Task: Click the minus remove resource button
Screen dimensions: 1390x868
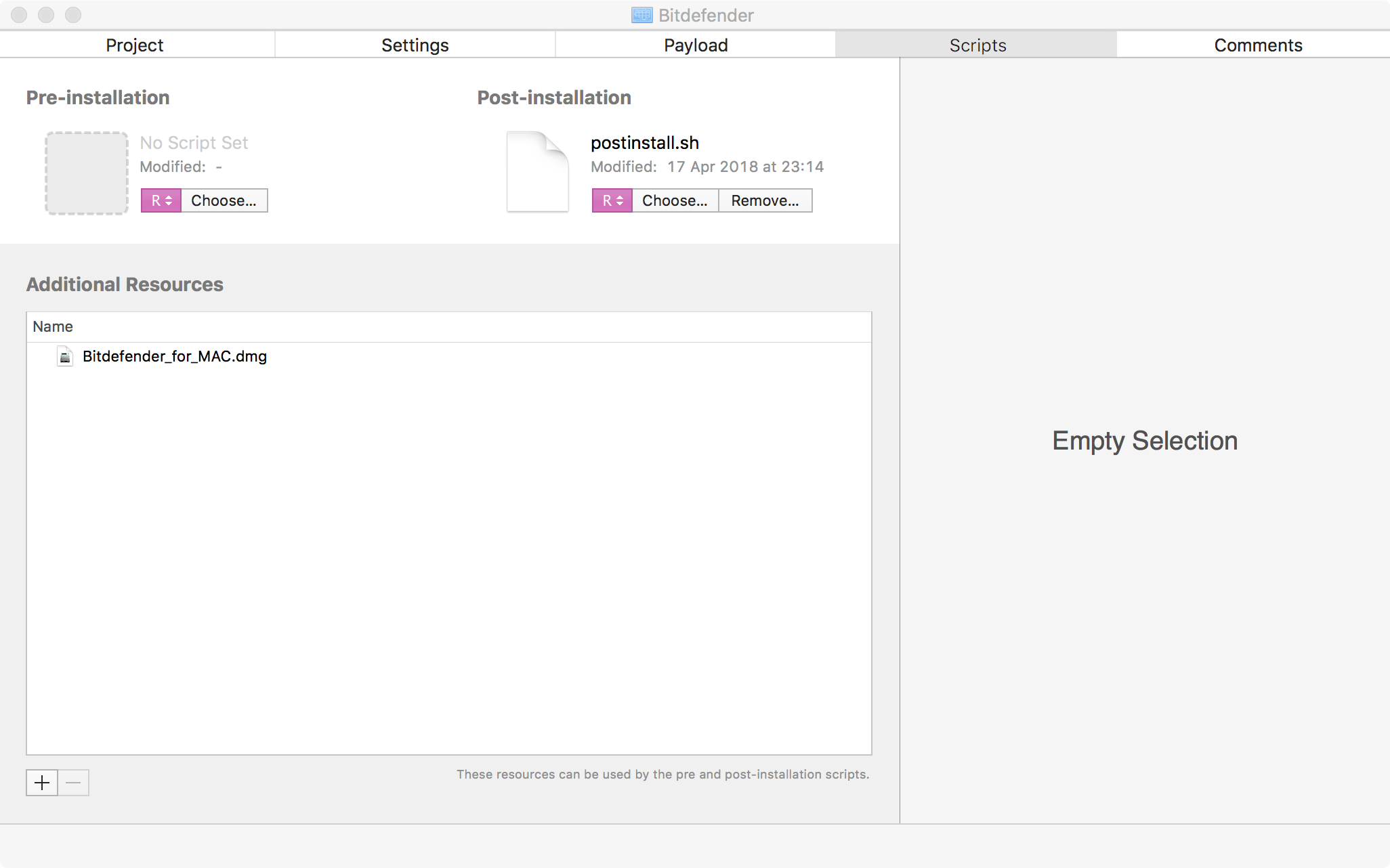Action: pyautogui.click(x=74, y=783)
